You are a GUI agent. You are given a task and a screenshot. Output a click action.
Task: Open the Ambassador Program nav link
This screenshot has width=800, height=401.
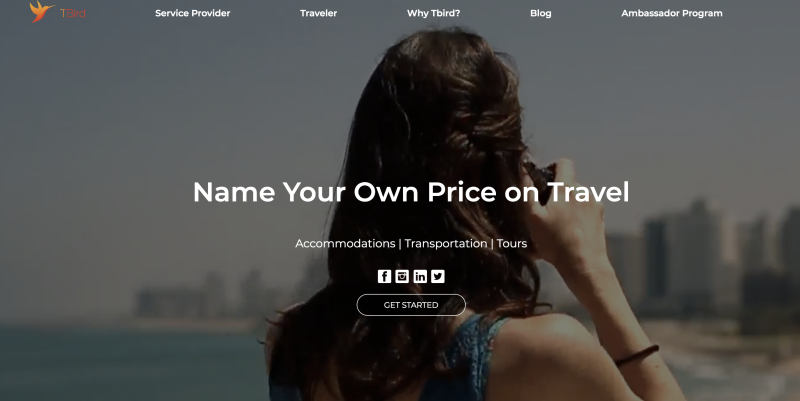coord(671,13)
